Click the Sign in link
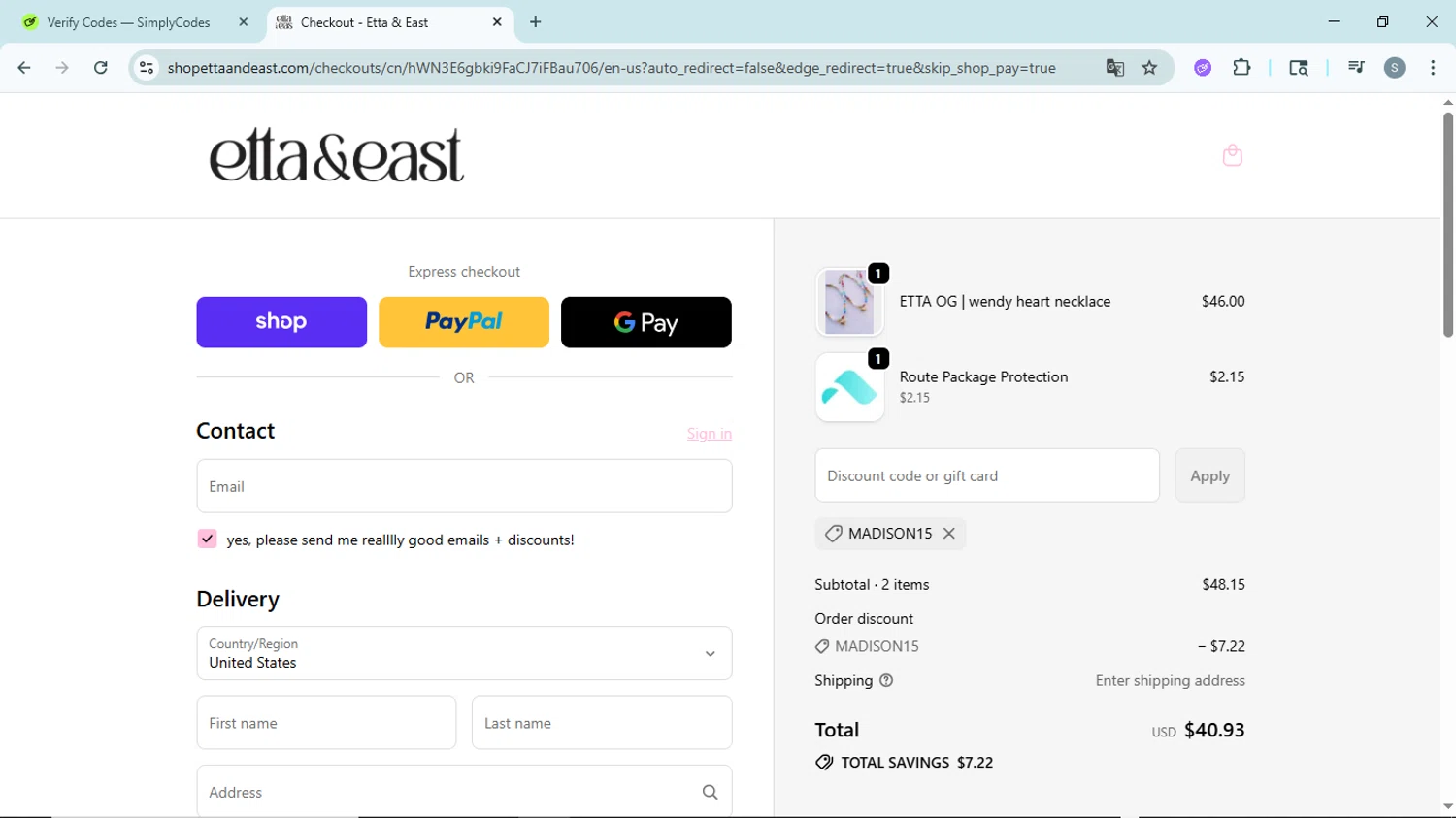Screen dimensions: 1456x818 pos(710,434)
